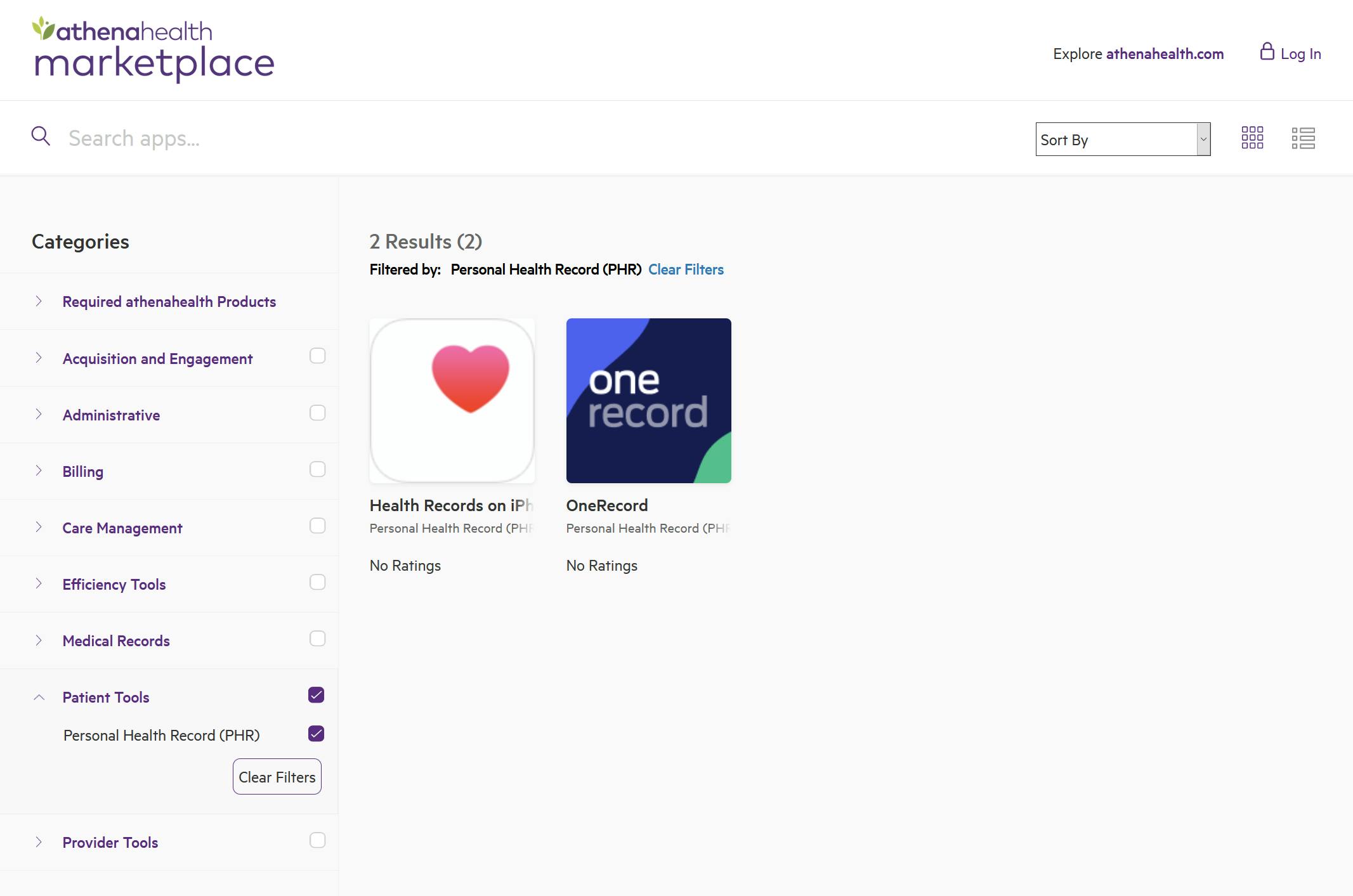This screenshot has height=896, width=1353.
Task: Expand the Billing category
Action: [x=38, y=471]
